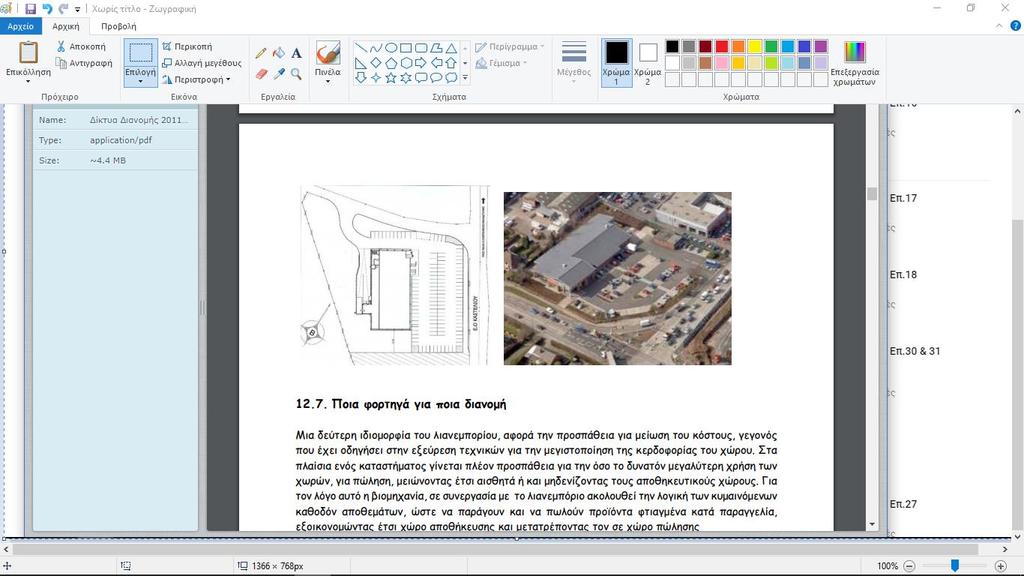
Task: Pick the straight line shape
Action: pos(360,48)
